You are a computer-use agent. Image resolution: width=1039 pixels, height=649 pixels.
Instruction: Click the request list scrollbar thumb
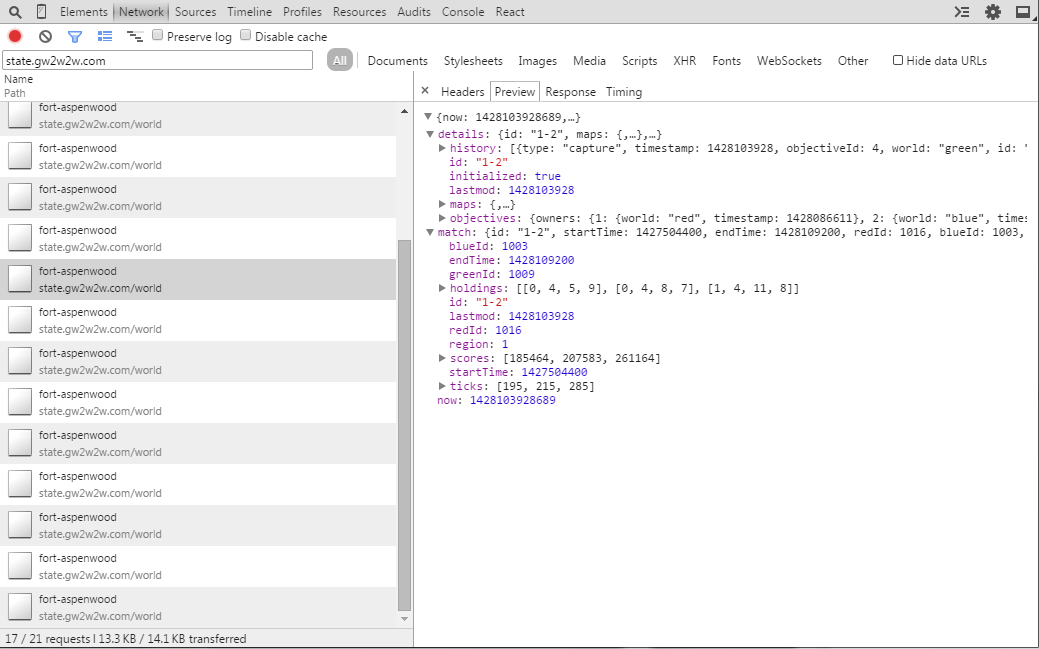click(x=404, y=425)
